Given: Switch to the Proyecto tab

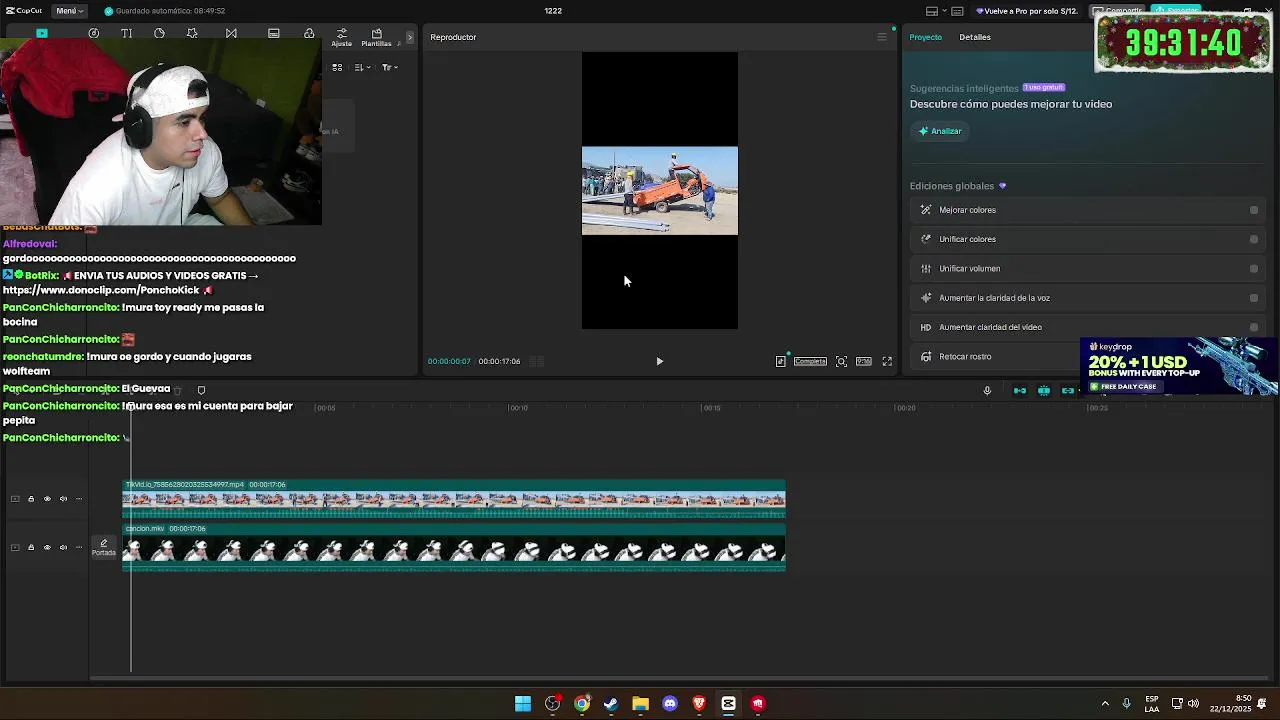Looking at the screenshot, I should click(x=925, y=37).
